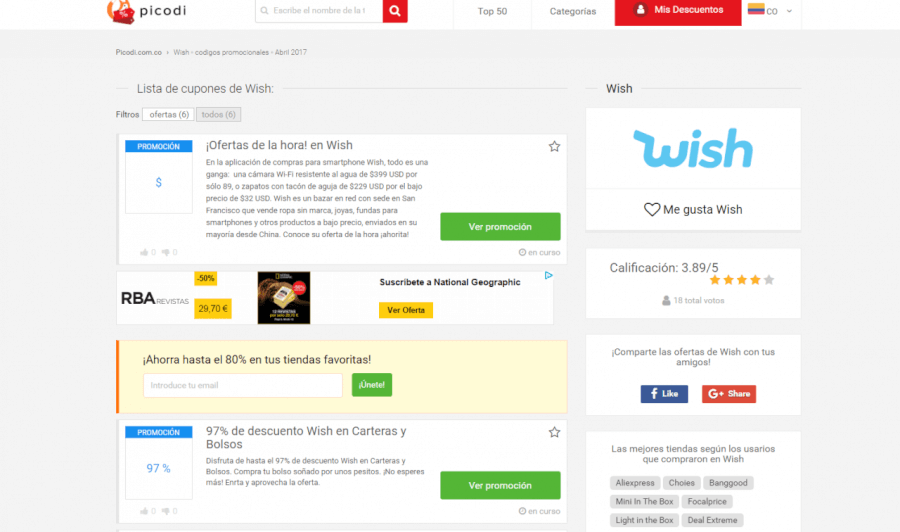Viewport: 900px width, 532px height.
Task: Click the Colombian flag country icon
Action: coord(756,9)
